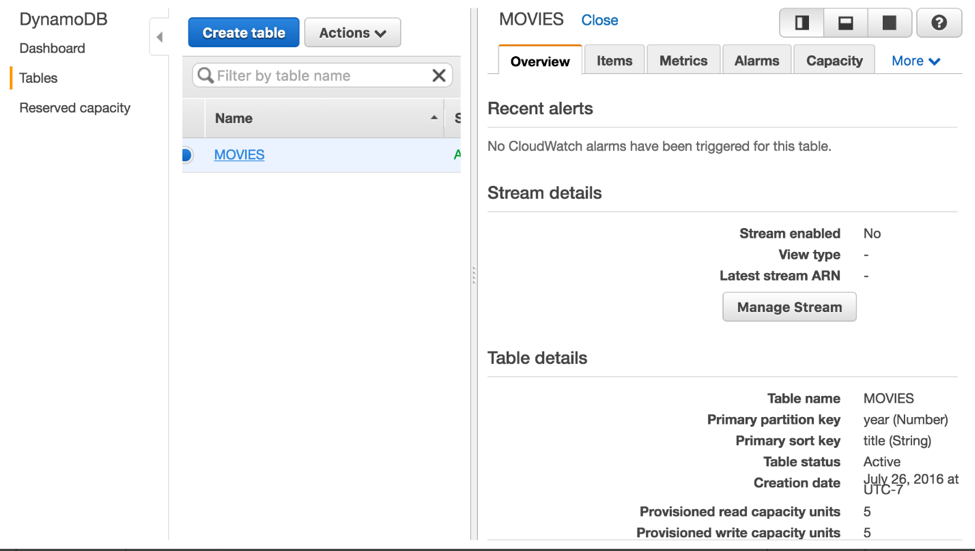Image resolution: width=975 pixels, height=551 pixels.
Task: Grab the vertical panel splitter handle
Action: pos(474,275)
